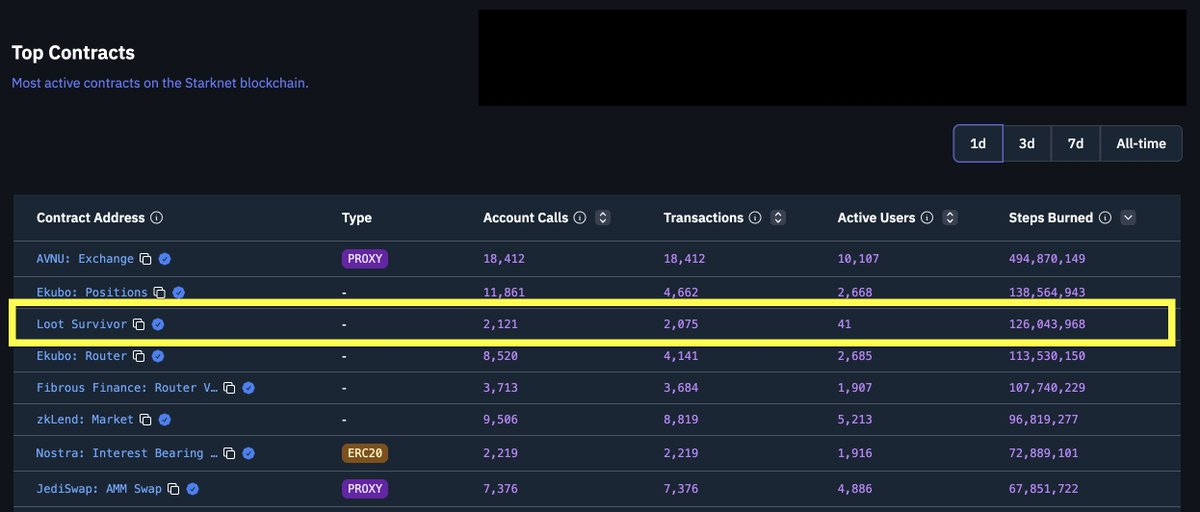1200x512 pixels.
Task: Open Loot Survivor contract page
Action: (x=81, y=325)
